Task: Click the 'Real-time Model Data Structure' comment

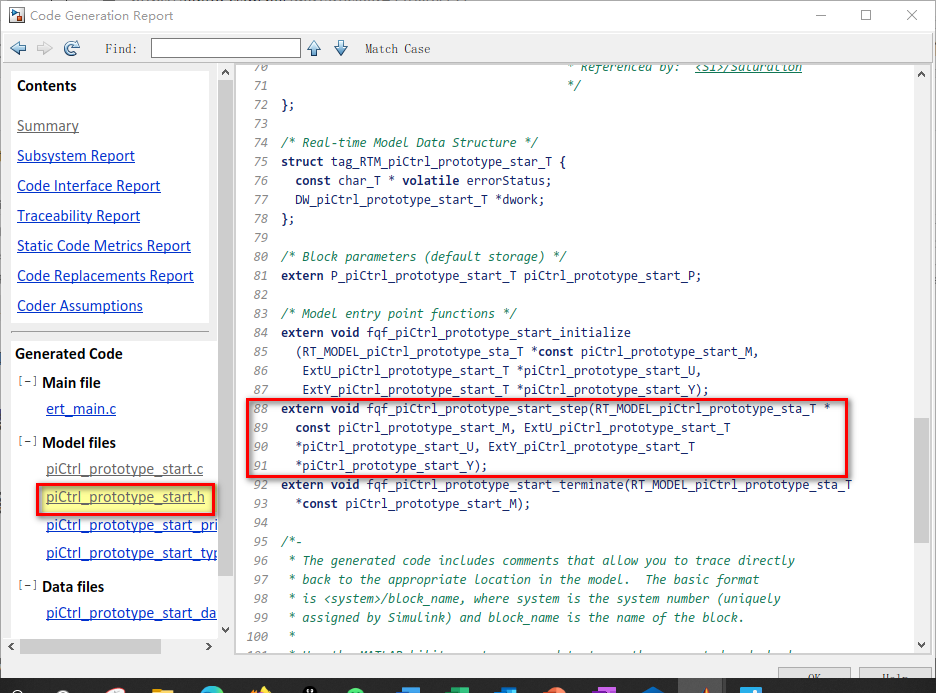Action: pos(410,143)
